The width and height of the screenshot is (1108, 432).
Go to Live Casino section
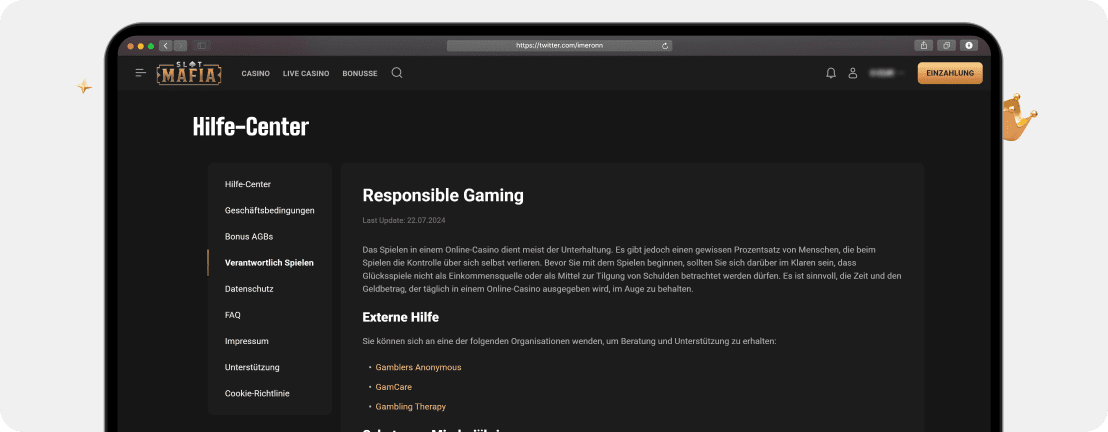(306, 74)
